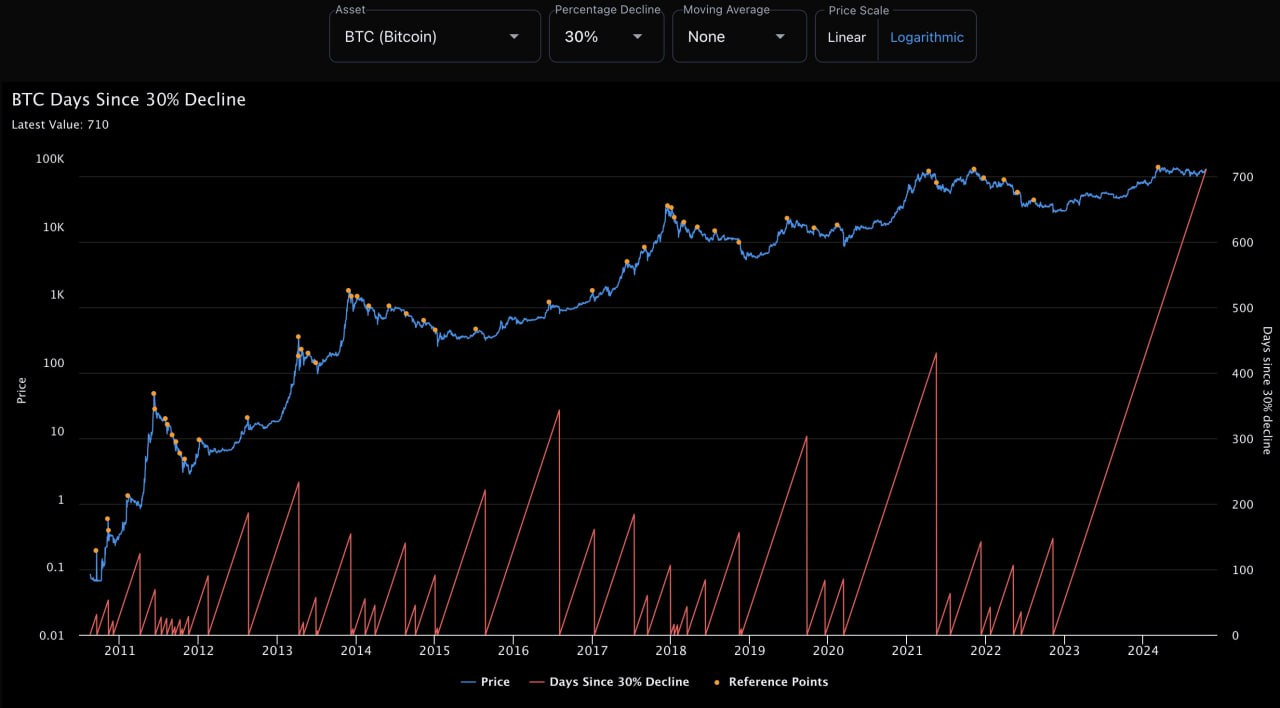This screenshot has width=1280, height=708.
Task: Open the Moving Average None dropdown
Action: [739, 36]
